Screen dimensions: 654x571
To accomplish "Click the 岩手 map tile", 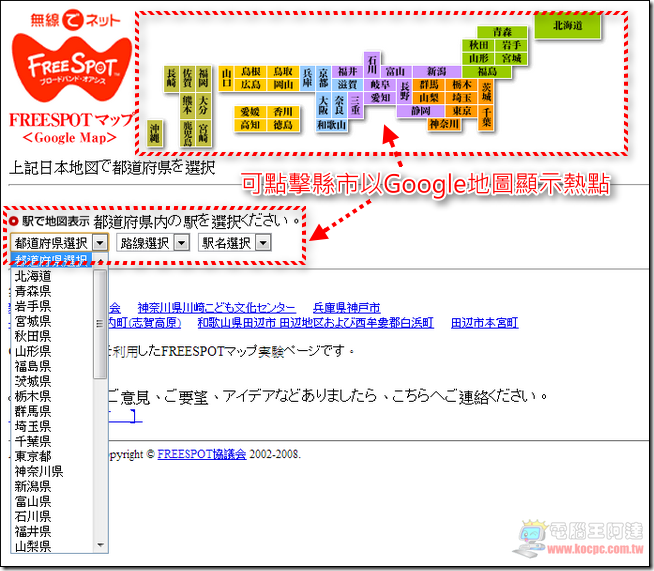I will click(511, 45).
